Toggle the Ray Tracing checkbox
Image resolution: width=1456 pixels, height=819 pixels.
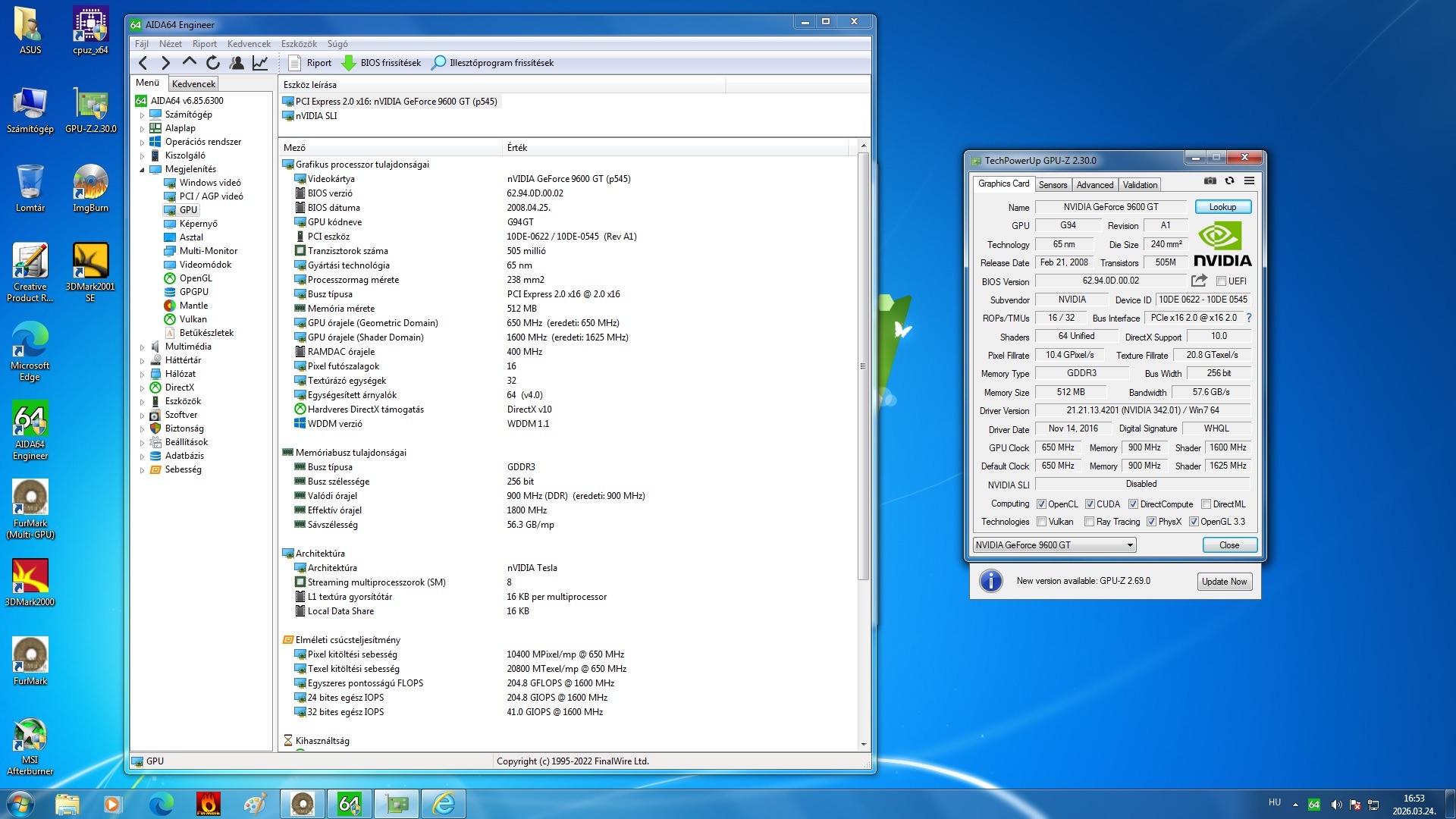click(1089, 522)
